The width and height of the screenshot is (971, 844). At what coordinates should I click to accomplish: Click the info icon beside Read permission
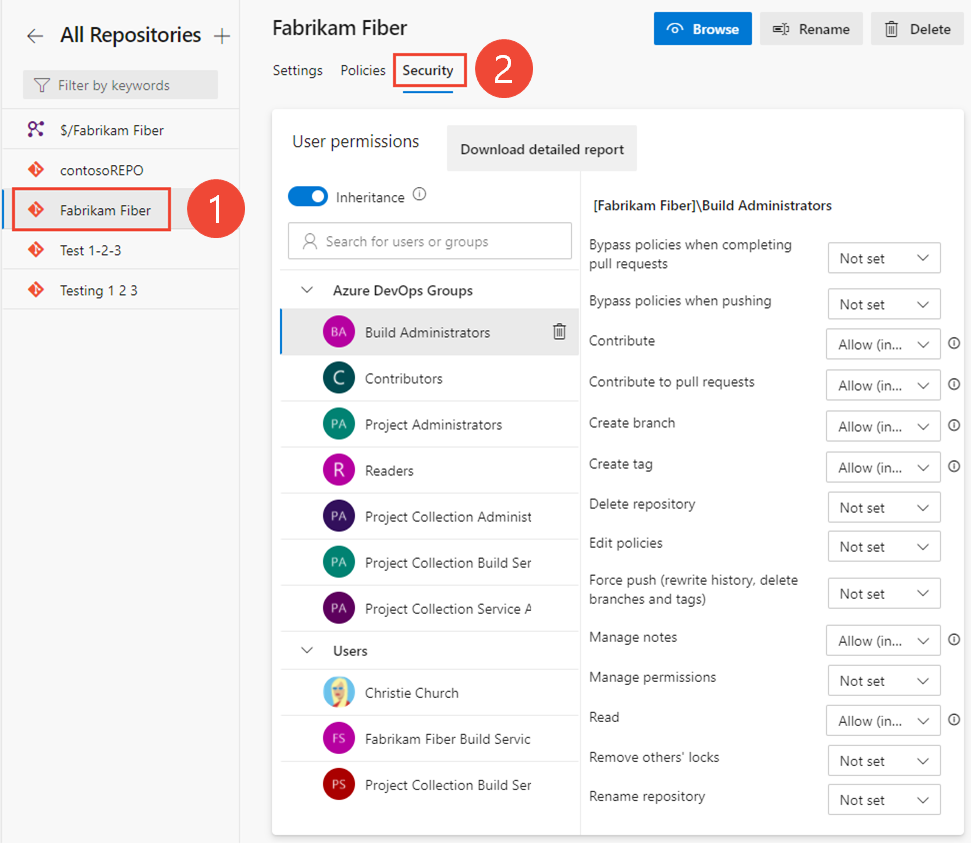pos(953,720)
